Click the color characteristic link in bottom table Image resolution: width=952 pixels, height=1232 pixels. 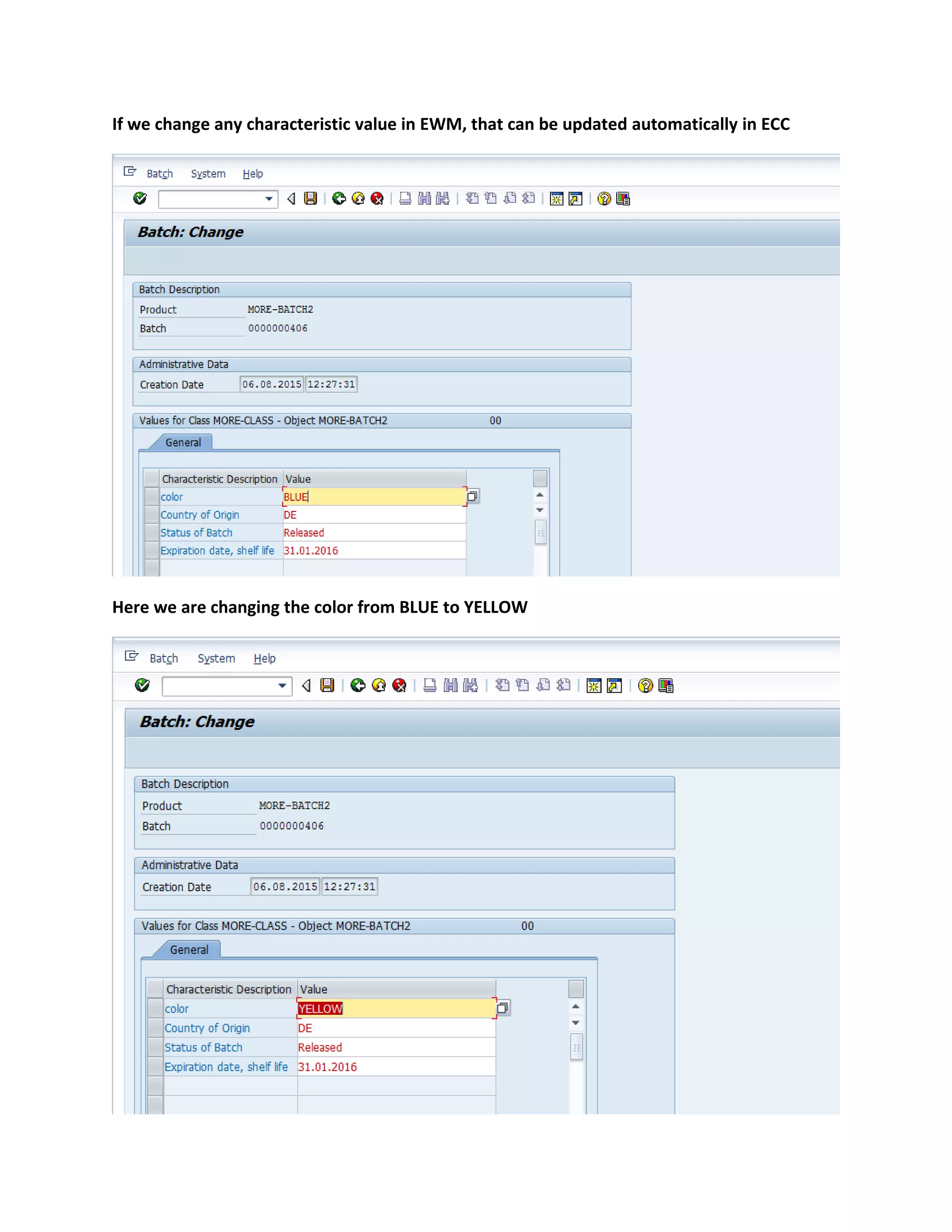tap(177, 1009)
